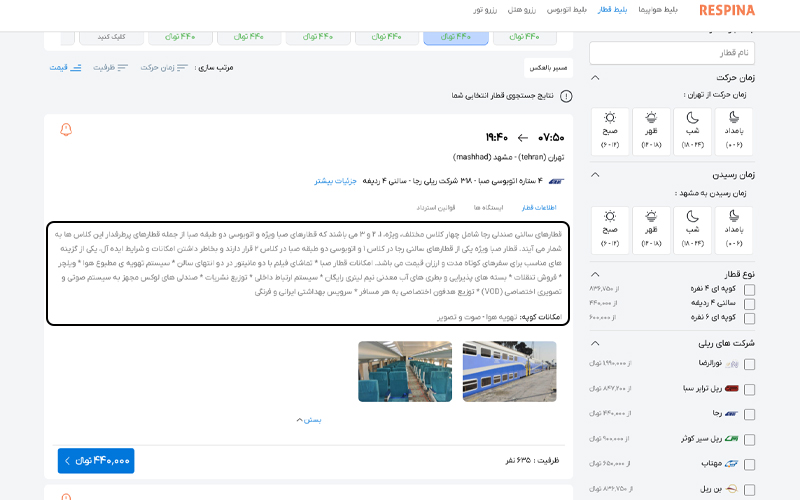Click the بن ریل company logo

pyautogui.click(x=732, y=488)
